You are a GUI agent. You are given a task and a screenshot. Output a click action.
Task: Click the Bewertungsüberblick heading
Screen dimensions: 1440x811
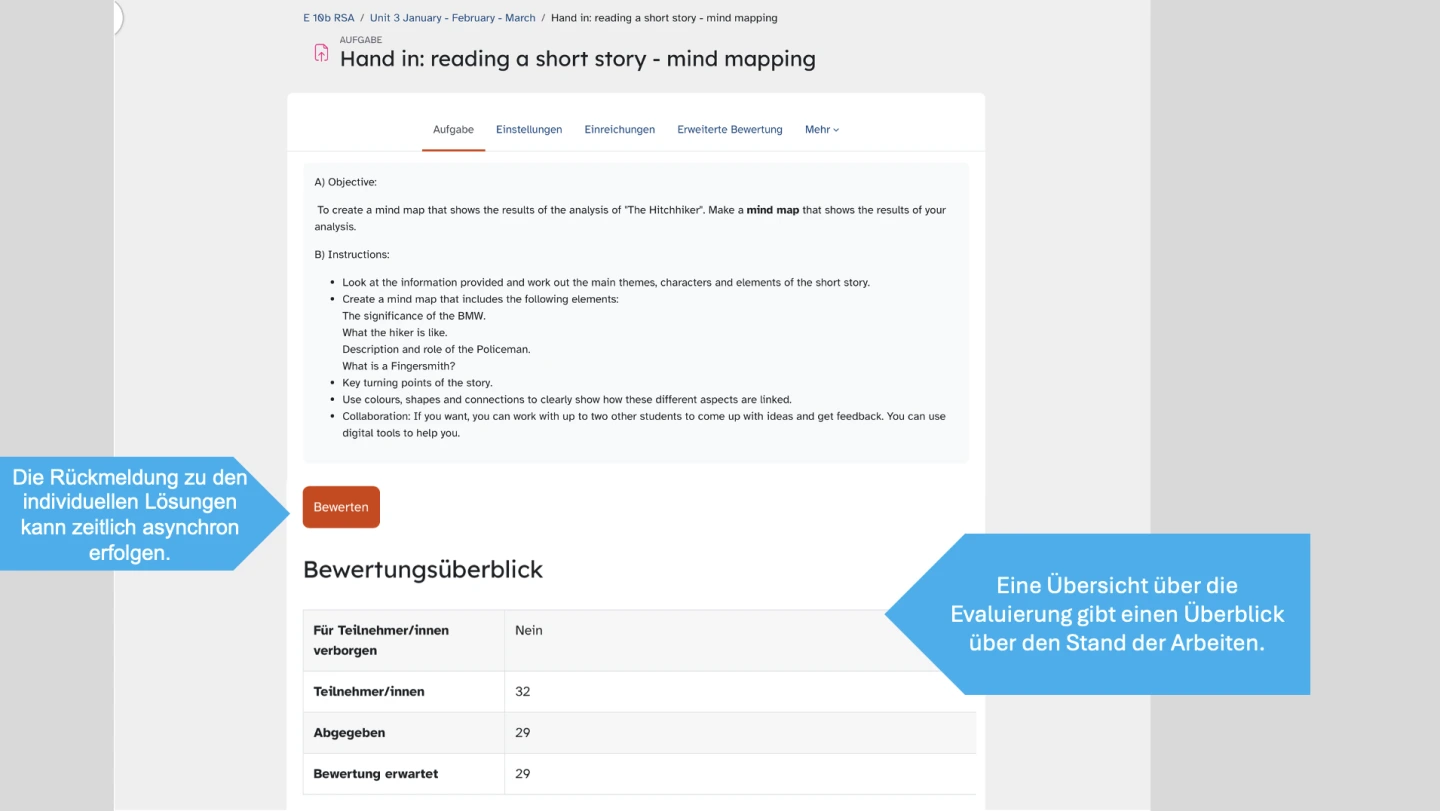tap(422, 570)
